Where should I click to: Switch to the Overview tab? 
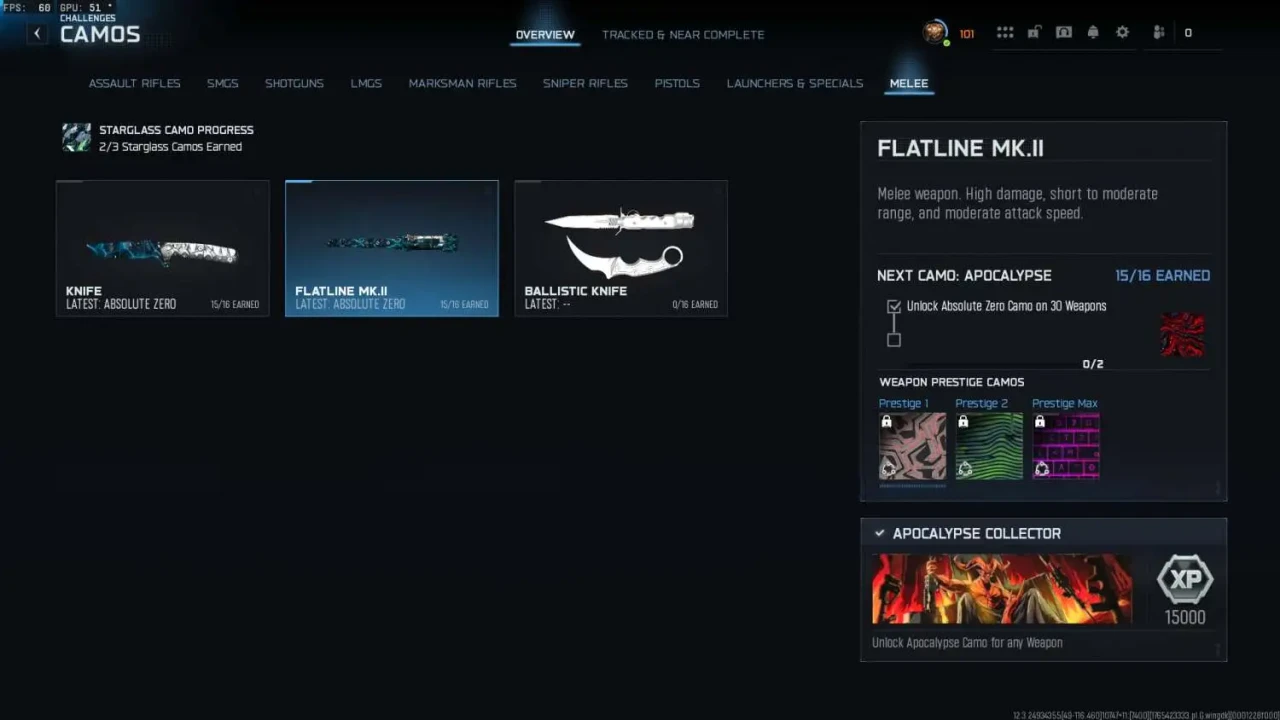tap(545, 35)
